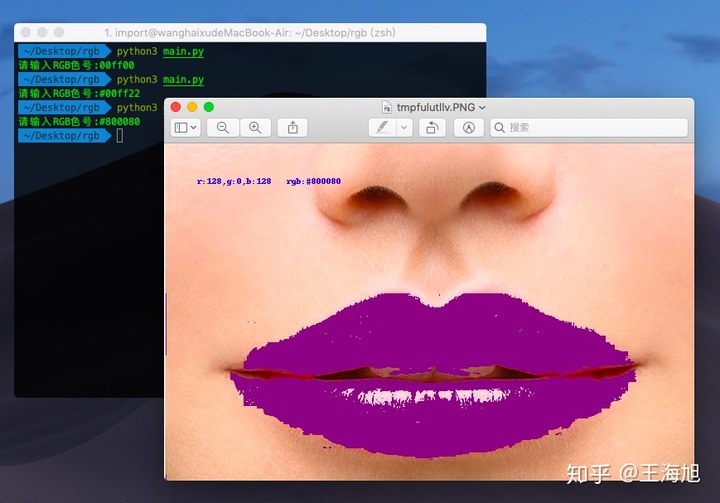Click the PNG document icon in title bar
This screenshot has width=720, height=503.
(387, 107)
